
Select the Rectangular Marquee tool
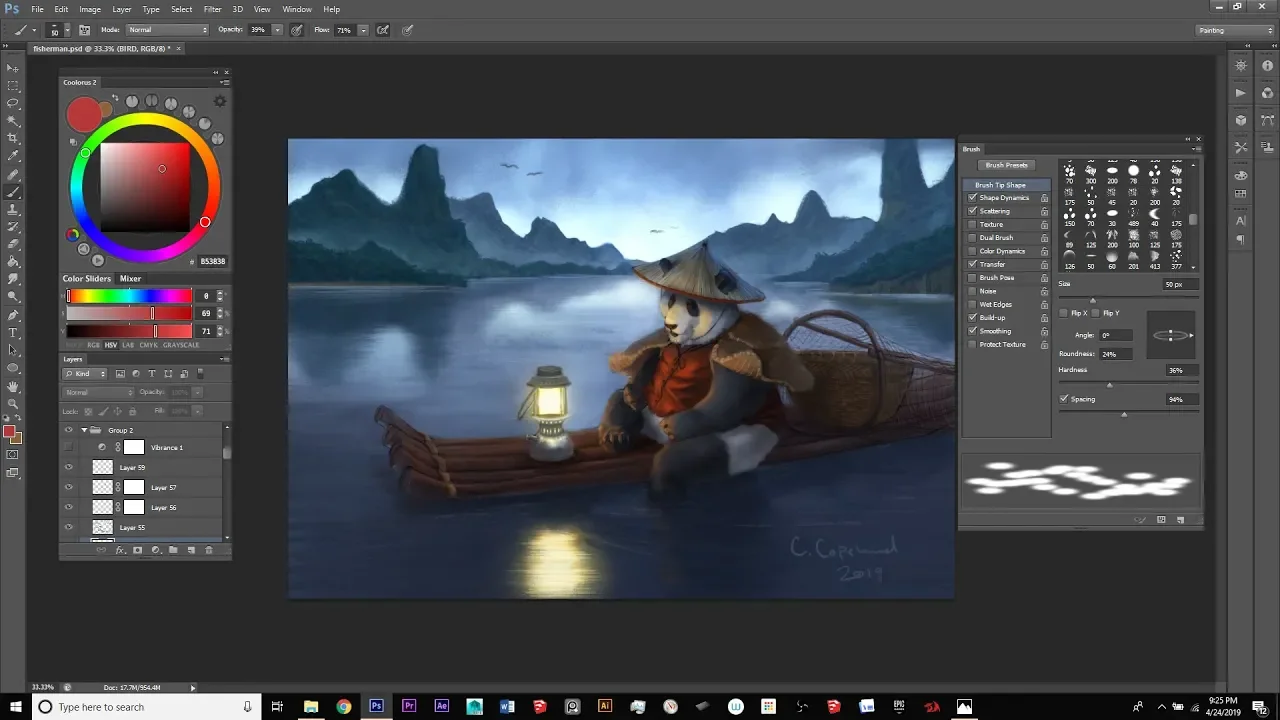13,85
